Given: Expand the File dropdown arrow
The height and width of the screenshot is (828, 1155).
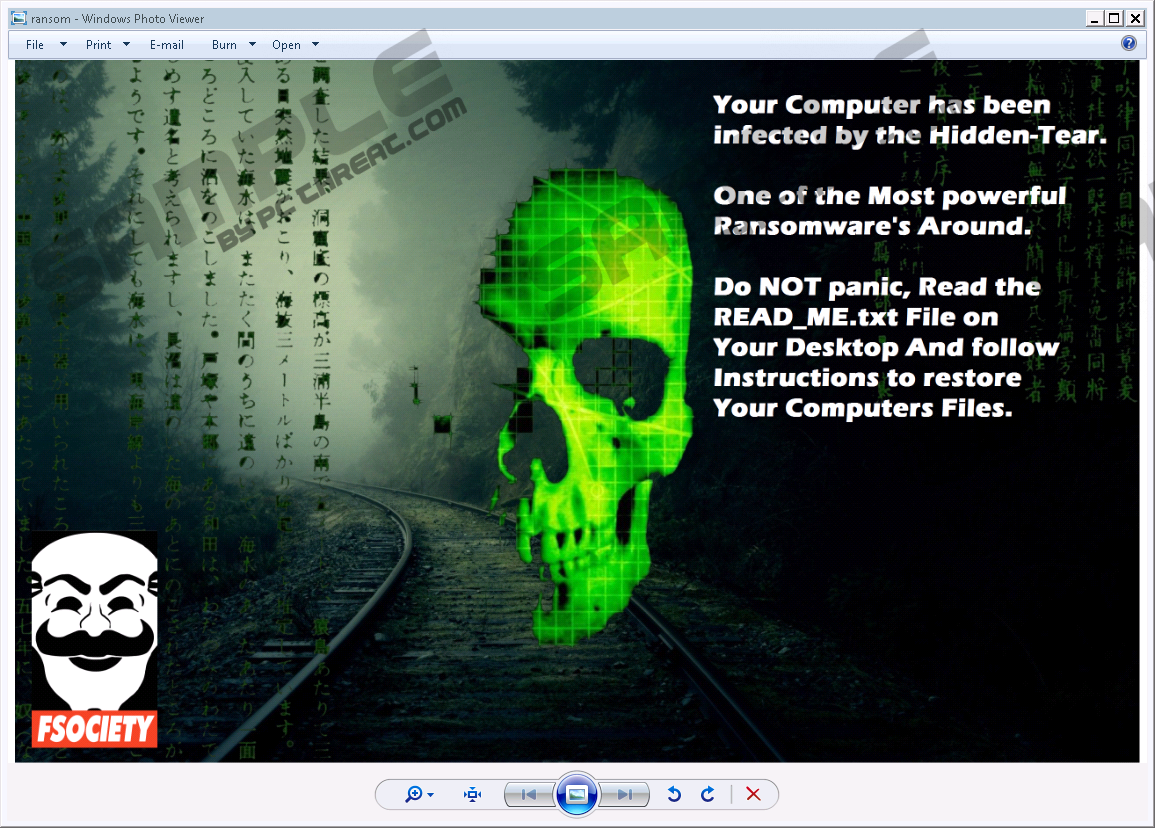Looking at the screenshot, I should 63,45.
